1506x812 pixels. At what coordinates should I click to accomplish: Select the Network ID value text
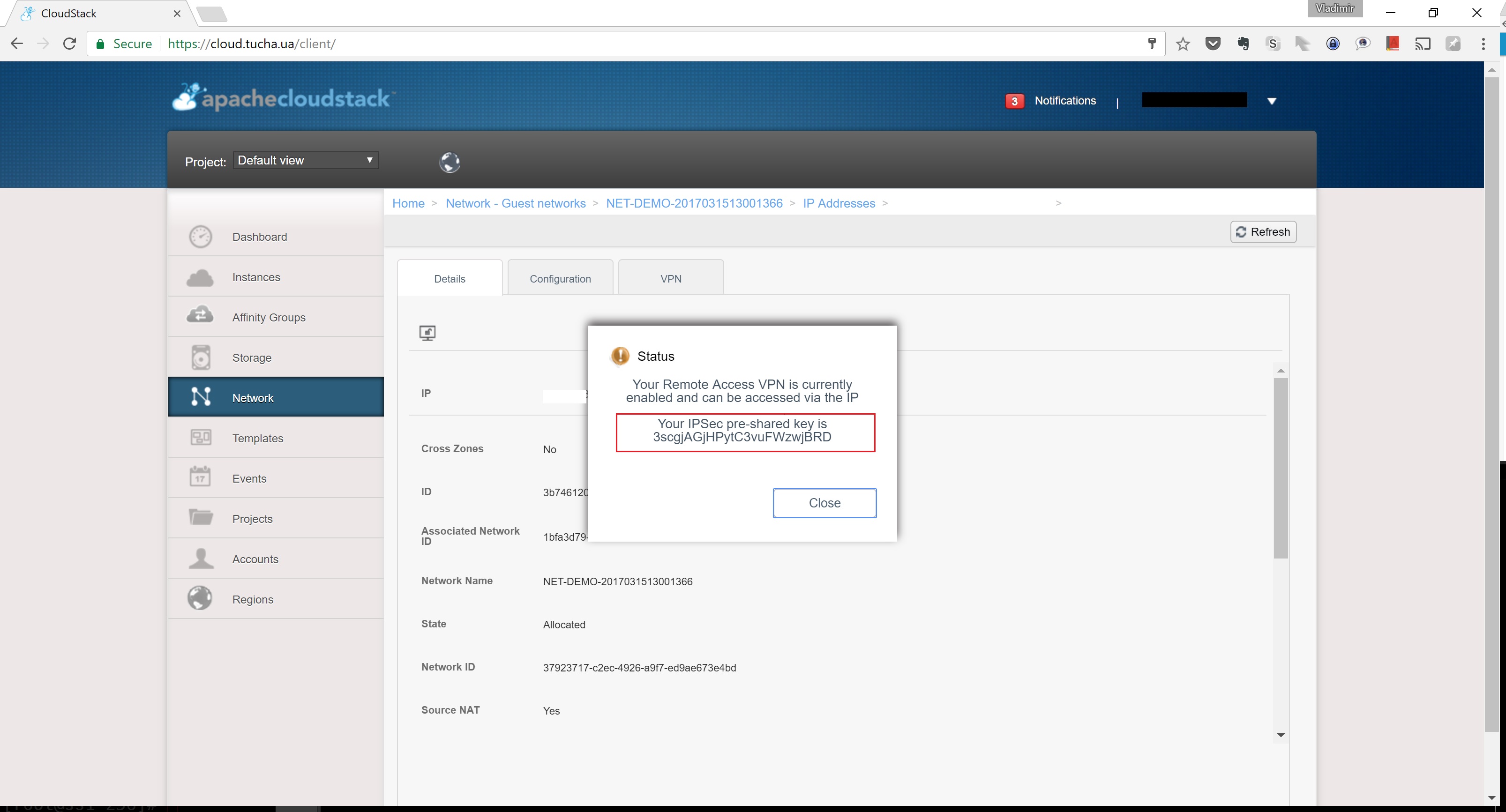pyautogui.click(x=639, y=668)
